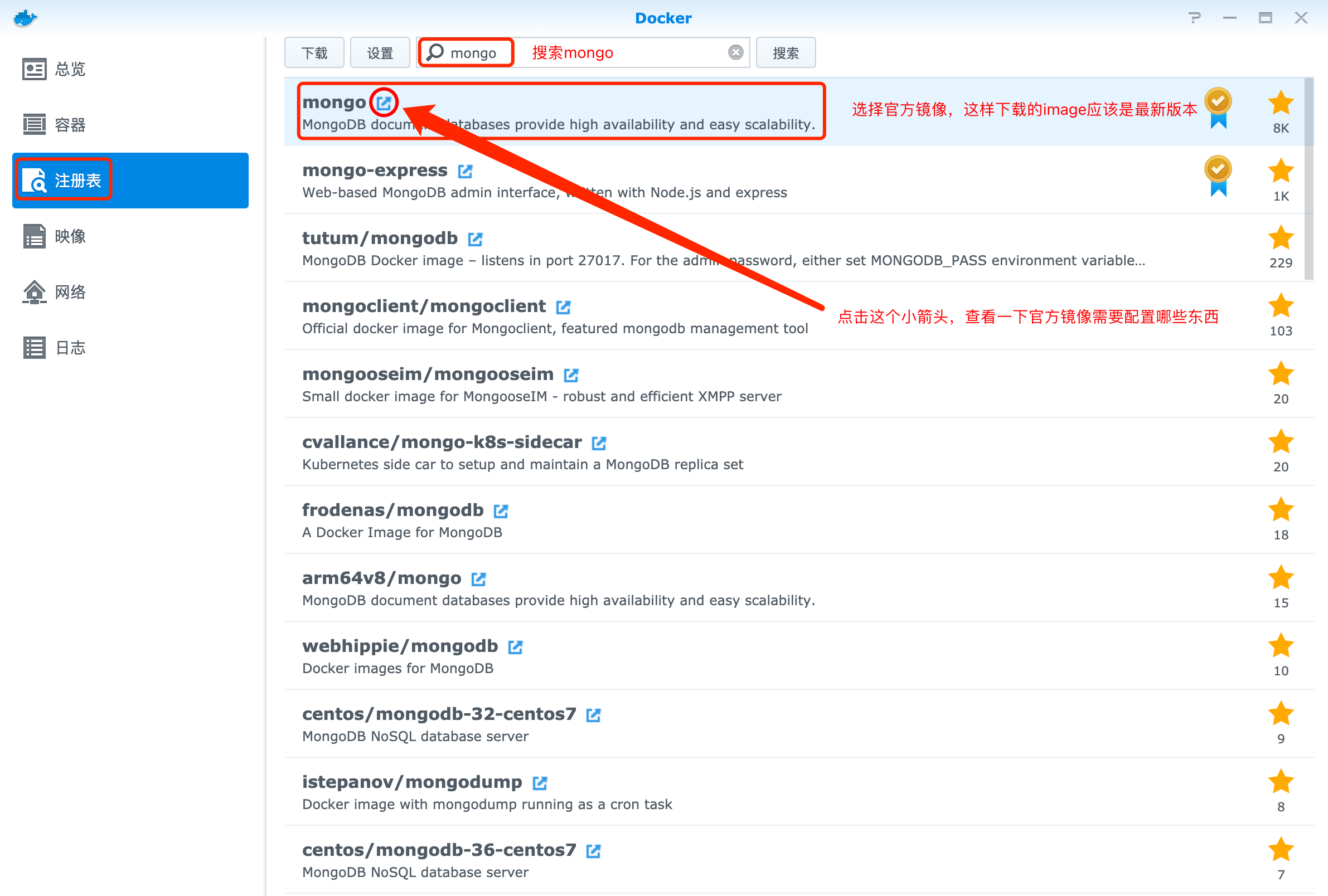Open webhippie/mongodb external link icon
This screenshot has height=896, width=1328.
[516, 647]
